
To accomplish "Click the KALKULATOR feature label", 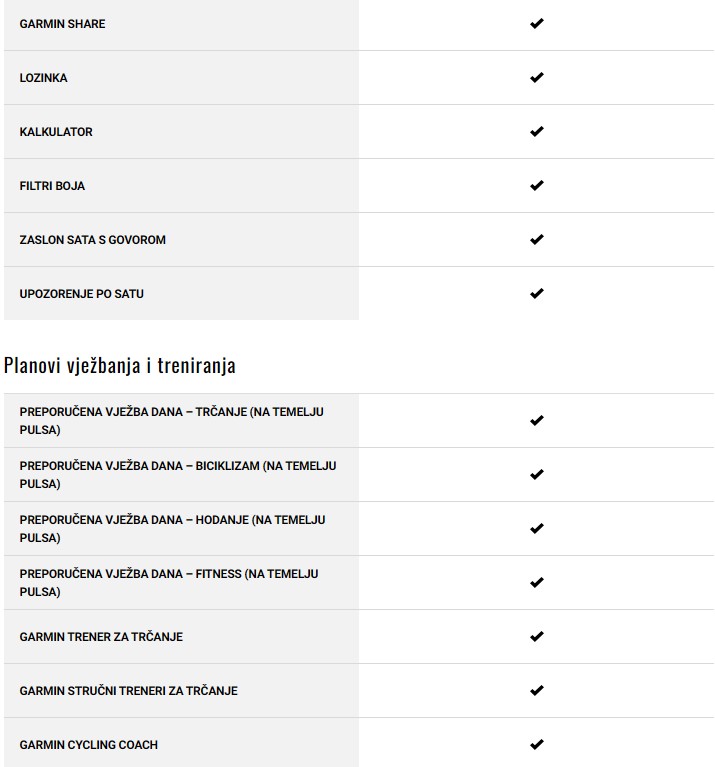I will (x=56, y=132).
